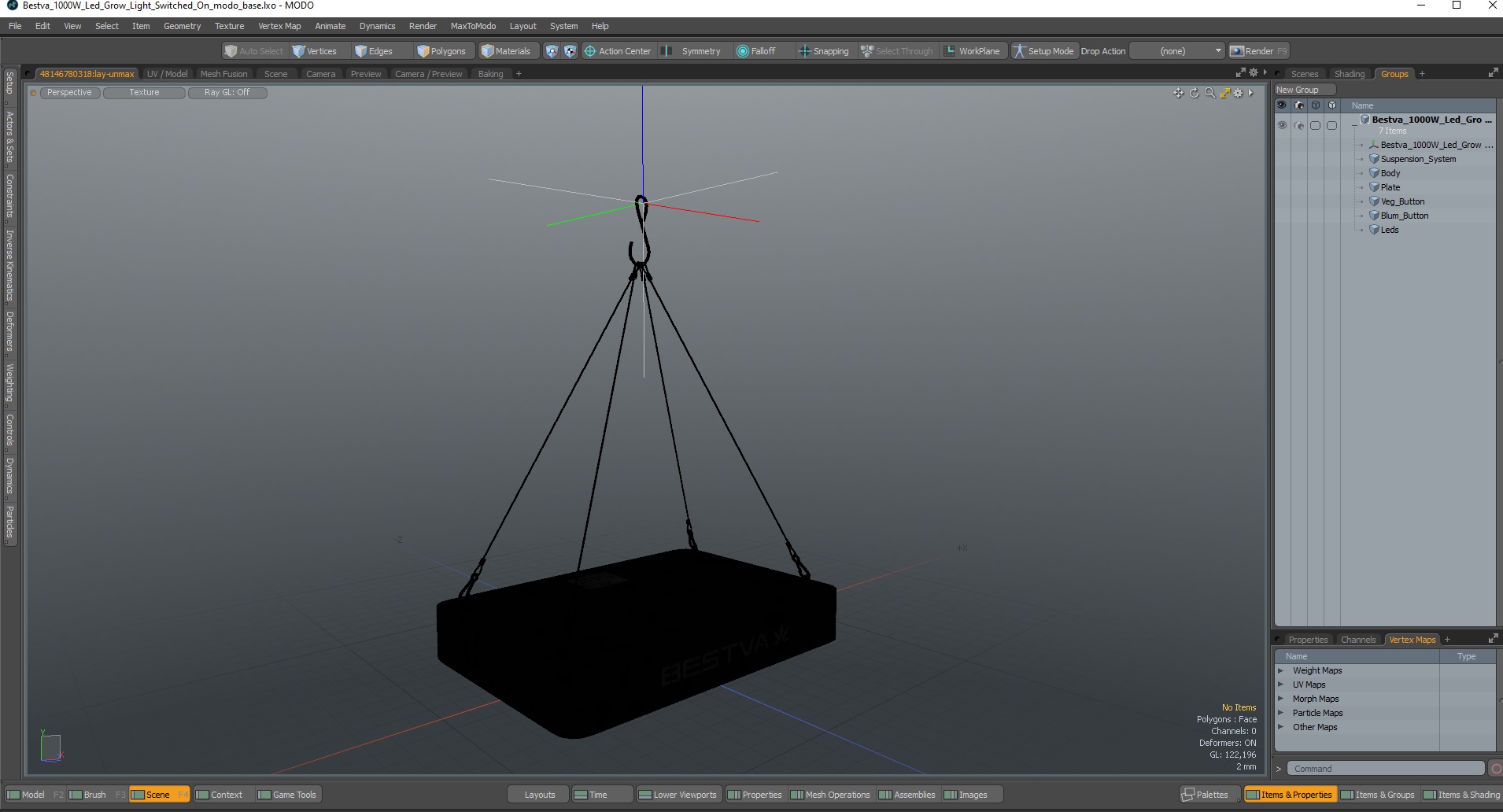
Task: Toggle render camera for Bestva group
Action: (x=1299, y=125)
